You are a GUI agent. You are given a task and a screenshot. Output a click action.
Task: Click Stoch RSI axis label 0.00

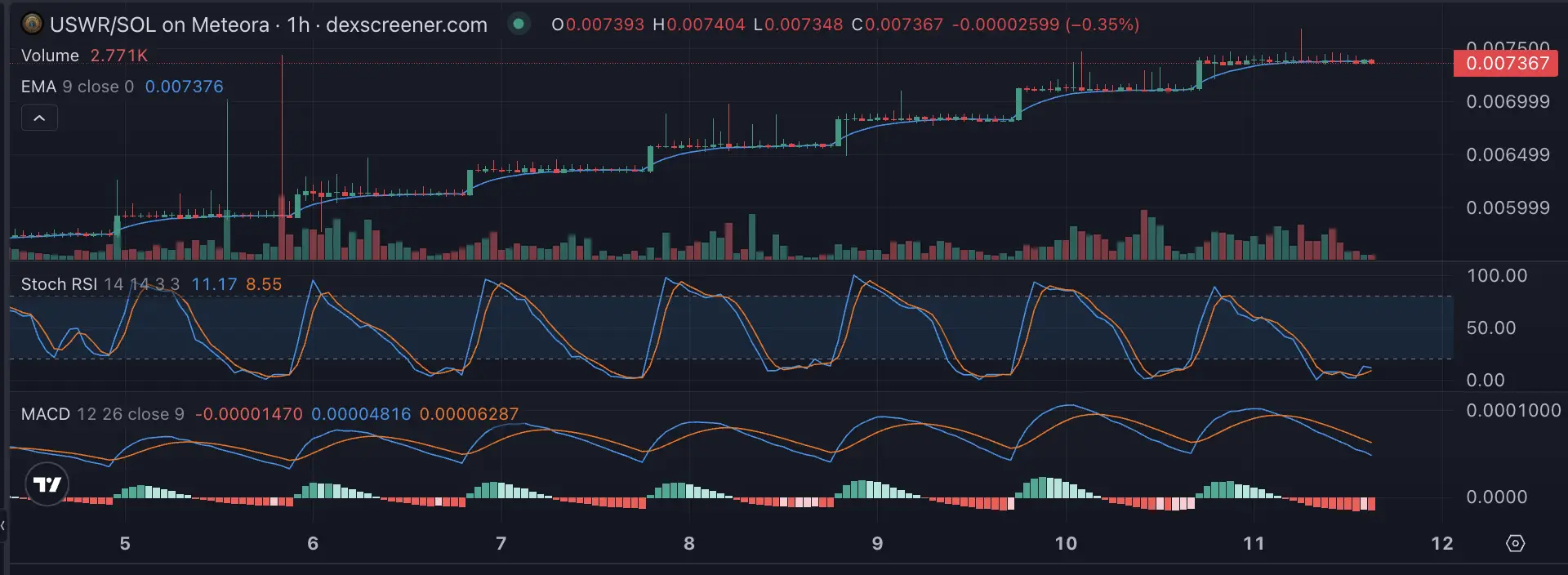1486,381
